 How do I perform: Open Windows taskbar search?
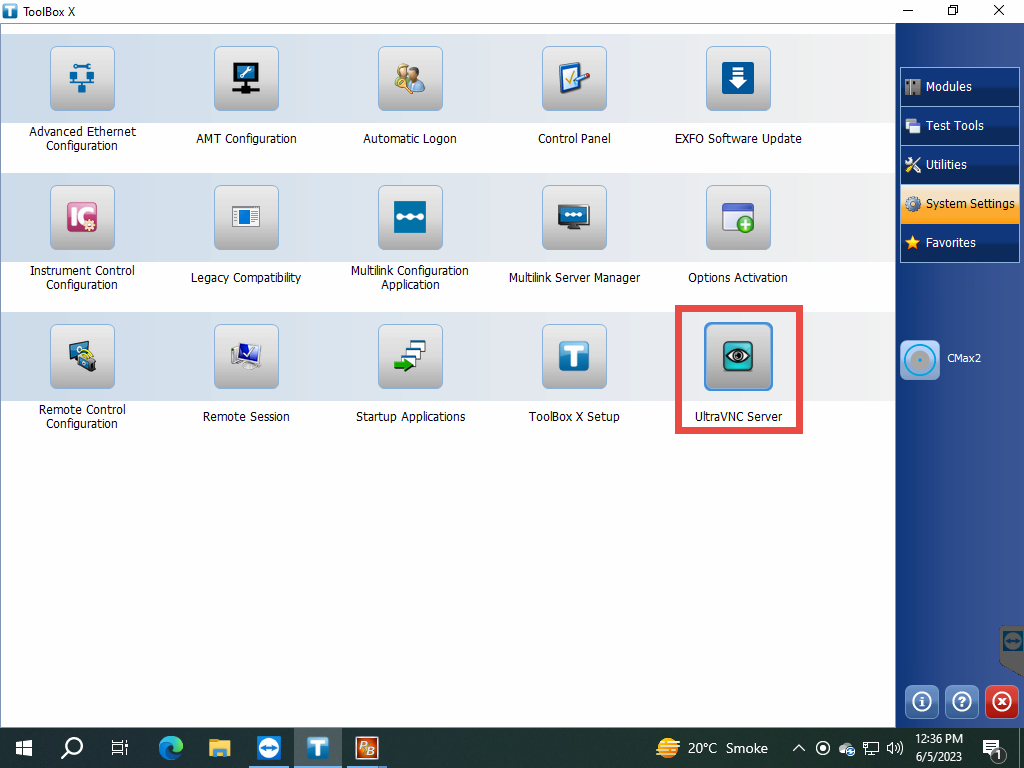tap(72, 748)
